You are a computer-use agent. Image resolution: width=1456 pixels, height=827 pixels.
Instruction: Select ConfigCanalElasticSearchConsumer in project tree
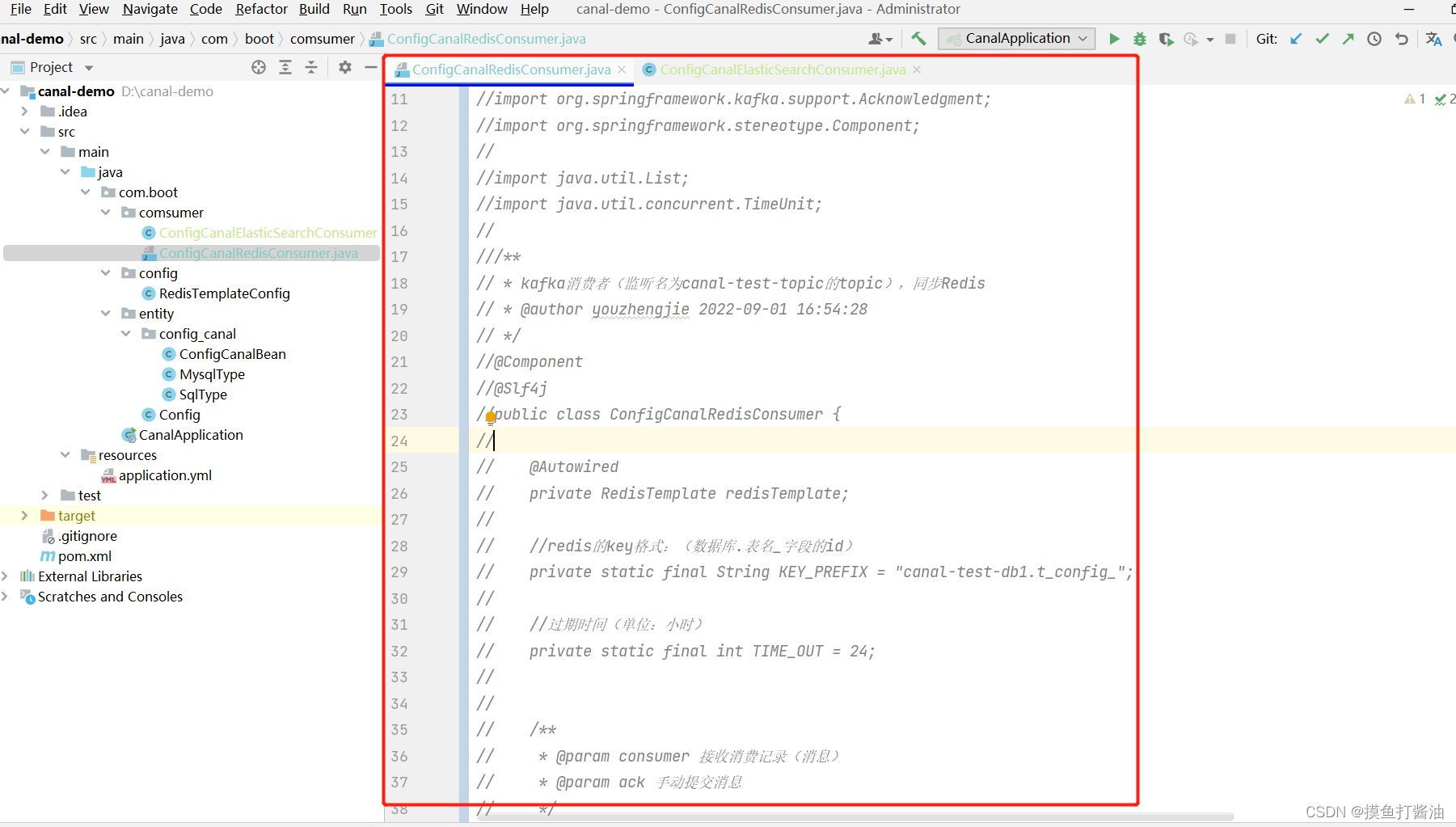(x=268, y=233)
